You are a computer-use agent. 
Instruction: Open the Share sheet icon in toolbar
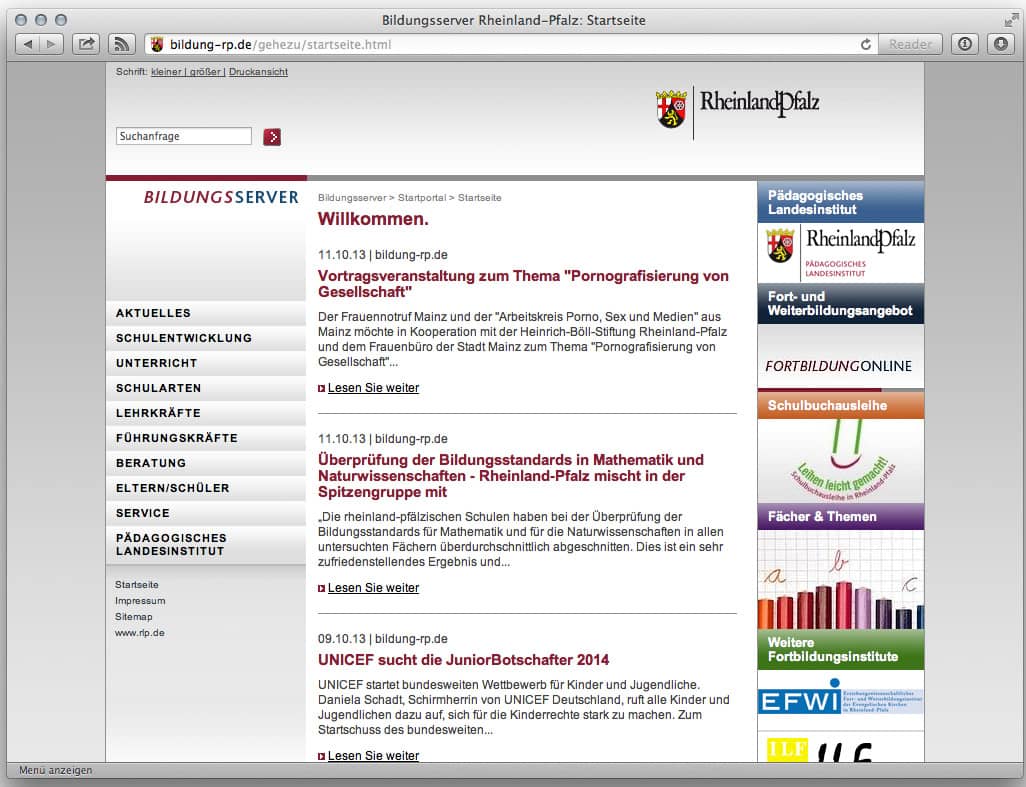(x=86, y=44)
